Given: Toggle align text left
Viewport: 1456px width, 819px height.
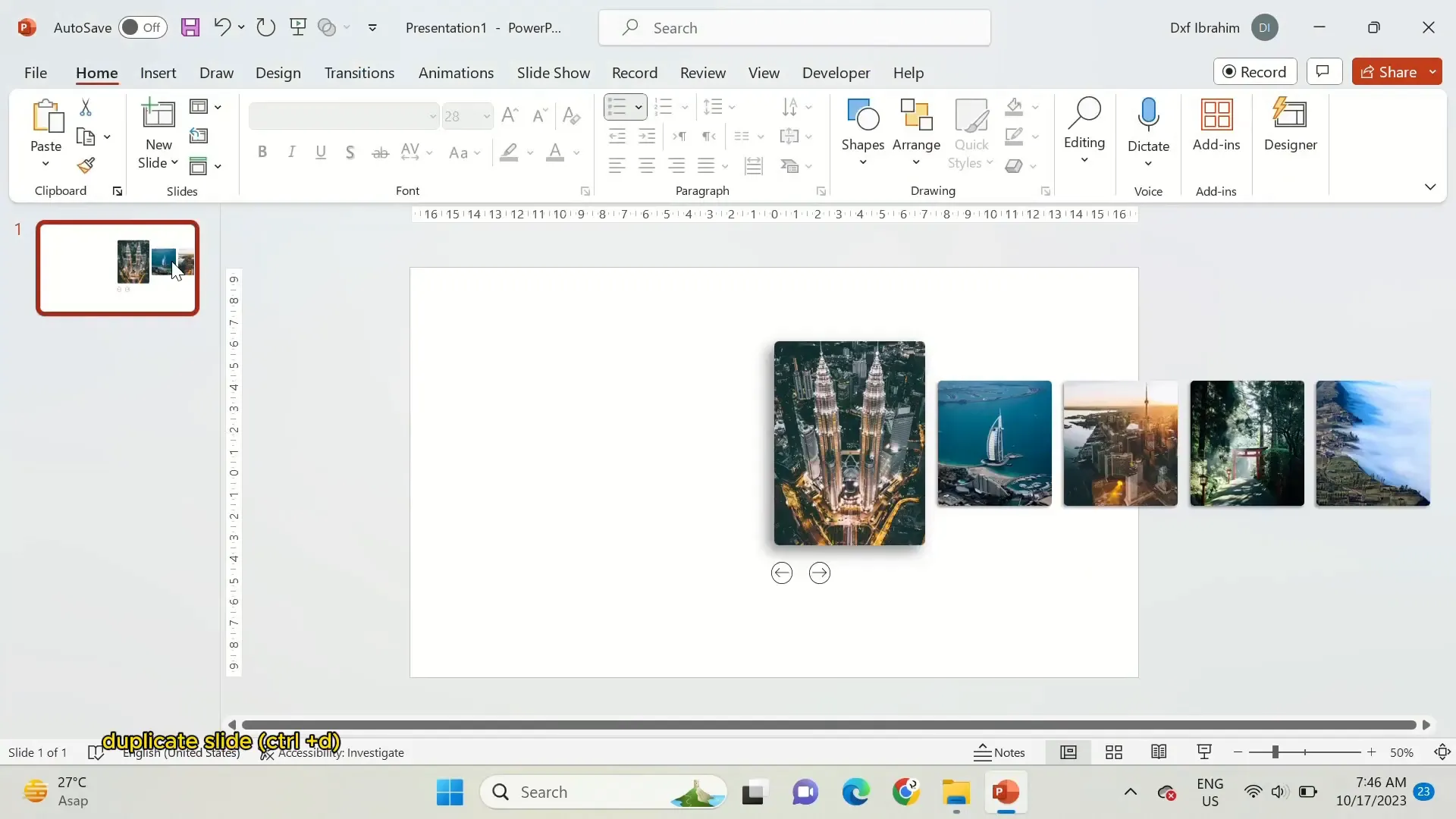Looking at the screenshot, I should click(617, 166).
